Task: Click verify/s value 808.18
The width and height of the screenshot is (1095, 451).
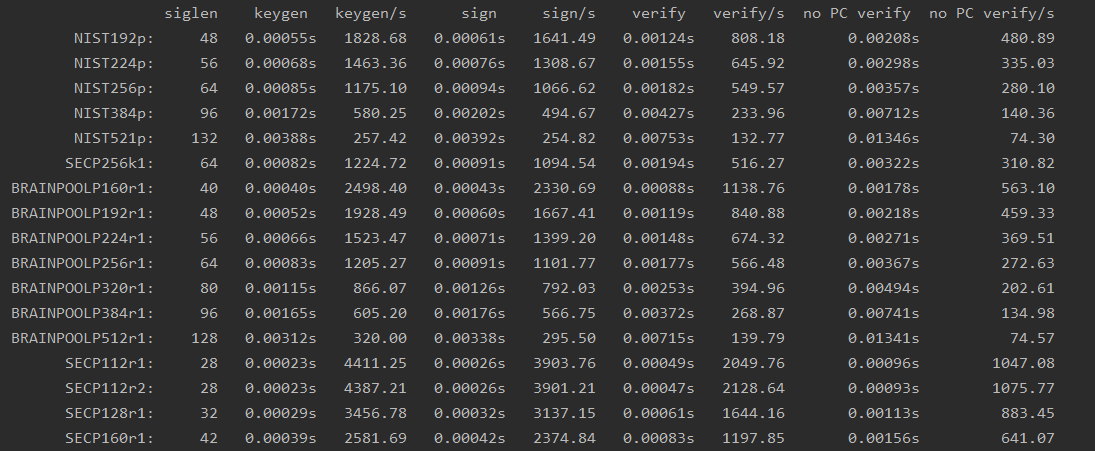Action: click(x=758, y=38)
